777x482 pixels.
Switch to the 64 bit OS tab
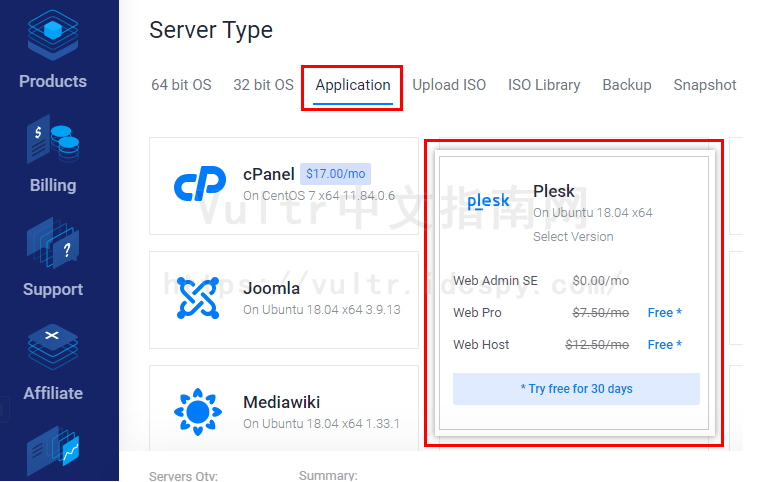click(x=181, y=85)
